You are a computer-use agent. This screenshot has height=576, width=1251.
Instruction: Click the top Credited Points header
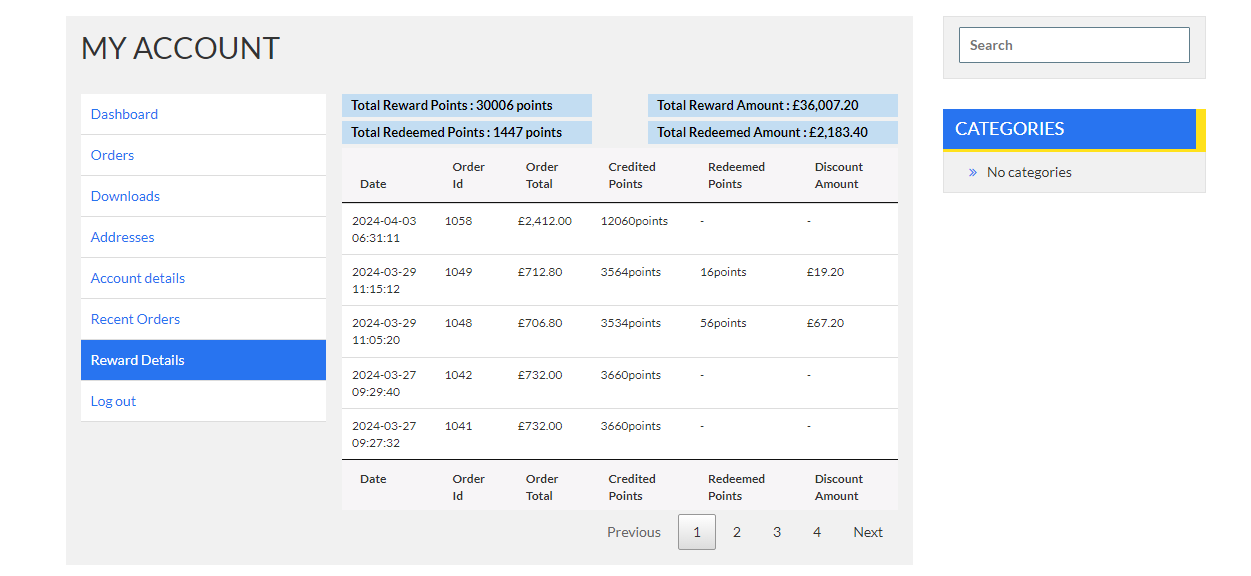click(632, 175)
